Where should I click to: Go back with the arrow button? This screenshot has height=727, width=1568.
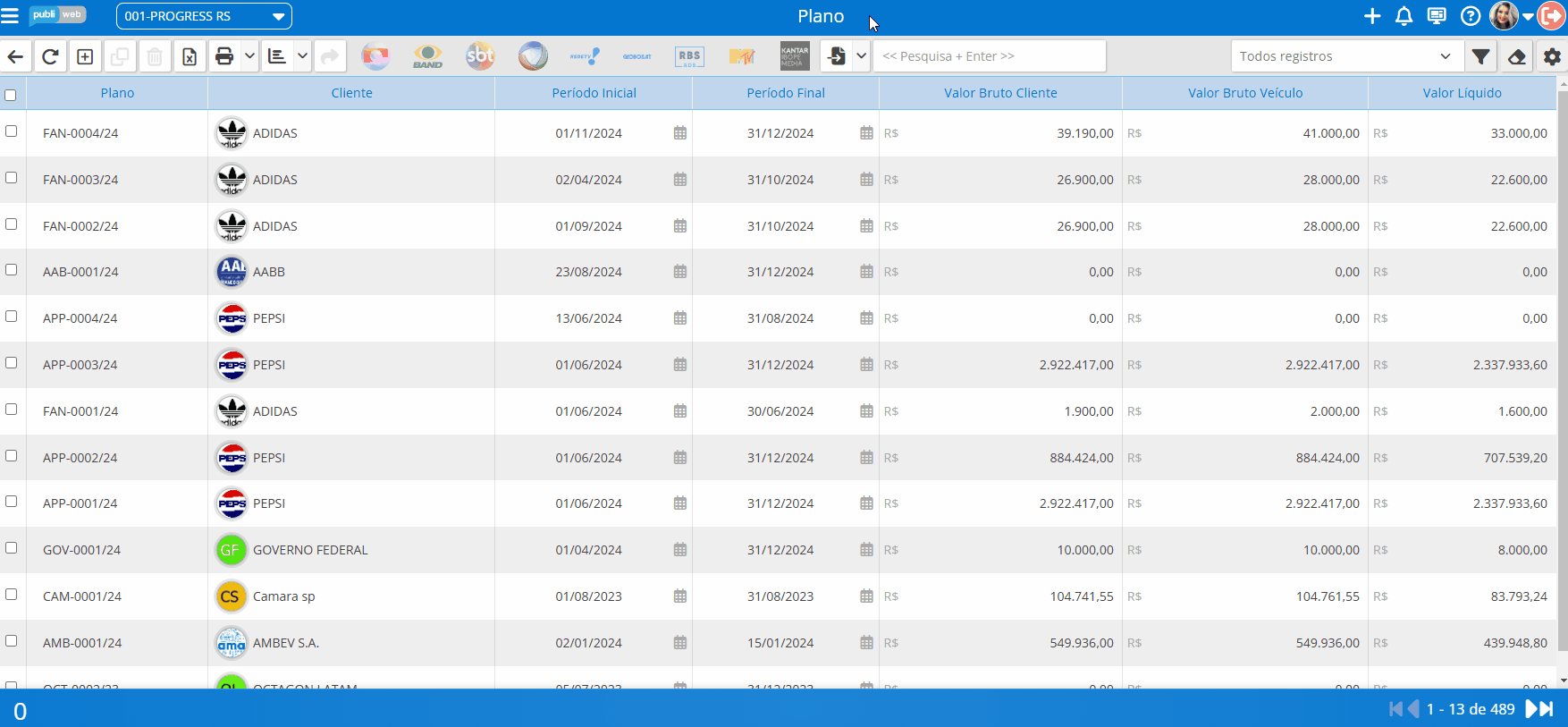click(15, 56)
